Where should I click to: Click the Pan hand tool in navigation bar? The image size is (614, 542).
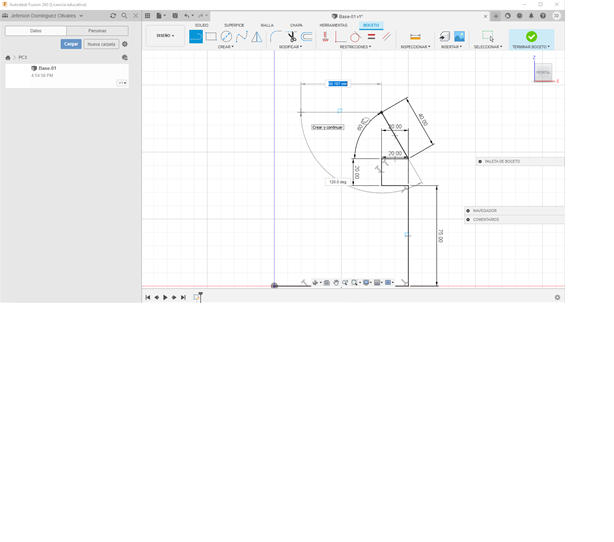coord(336,282)
